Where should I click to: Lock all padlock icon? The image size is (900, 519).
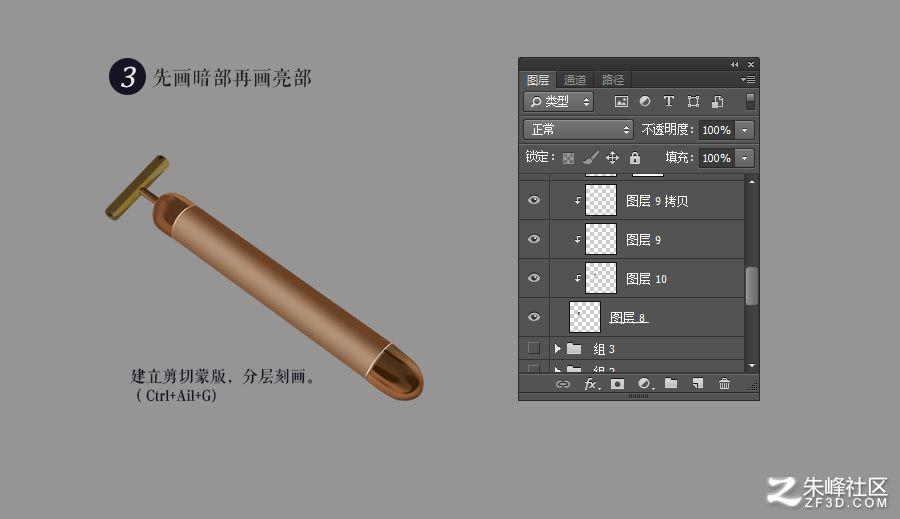635,158
